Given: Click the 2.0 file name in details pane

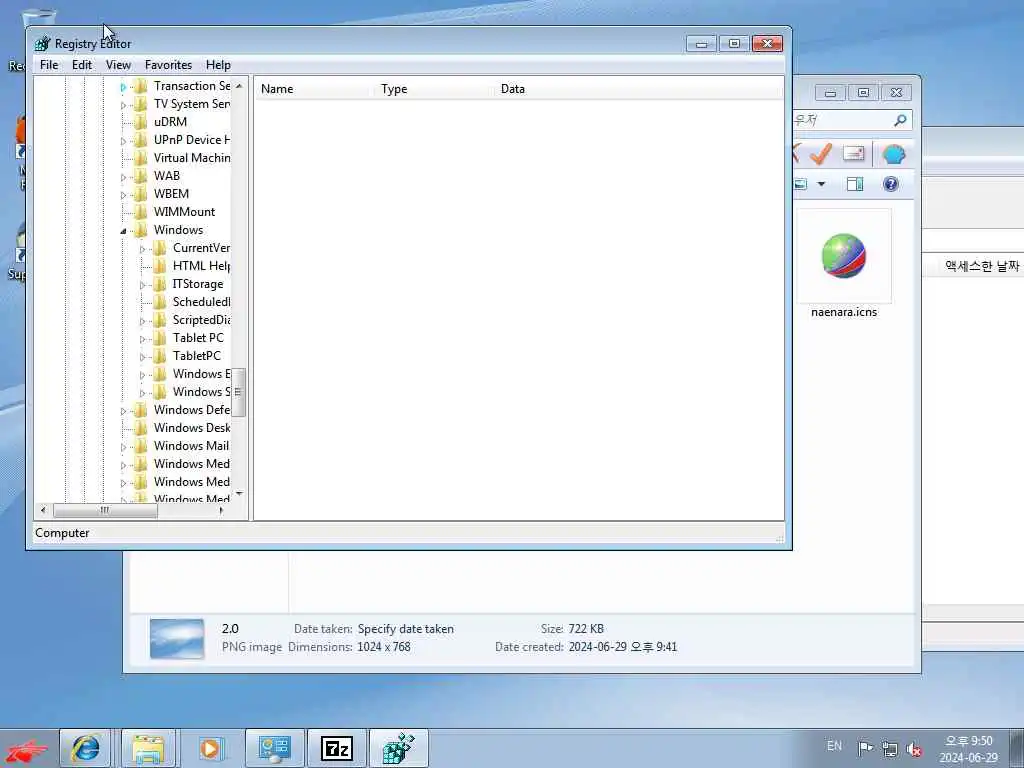Looking at the screenshot, I should 231,629.
